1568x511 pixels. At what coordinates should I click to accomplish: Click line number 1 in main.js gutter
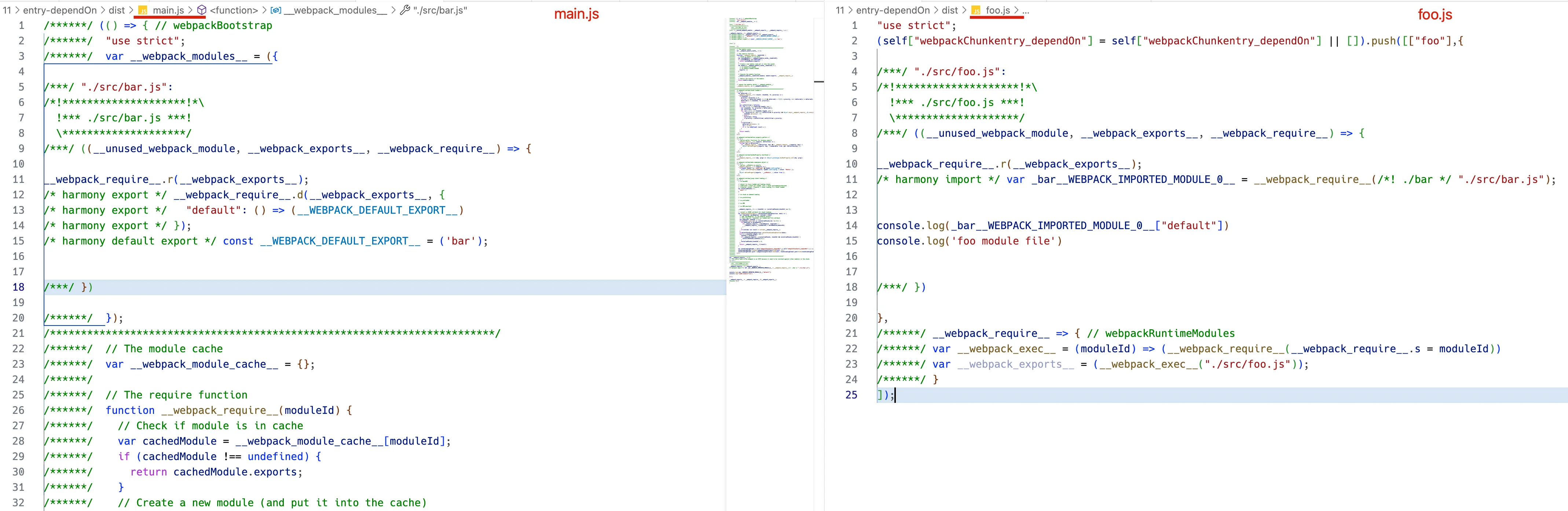(22, 26)
